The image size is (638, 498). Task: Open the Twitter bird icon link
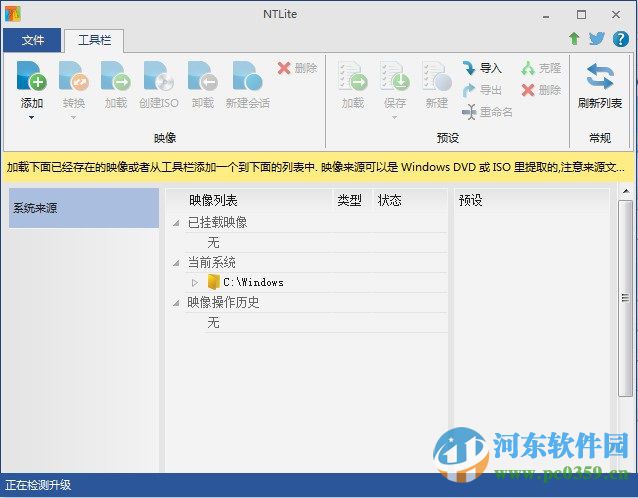(596, 39)
